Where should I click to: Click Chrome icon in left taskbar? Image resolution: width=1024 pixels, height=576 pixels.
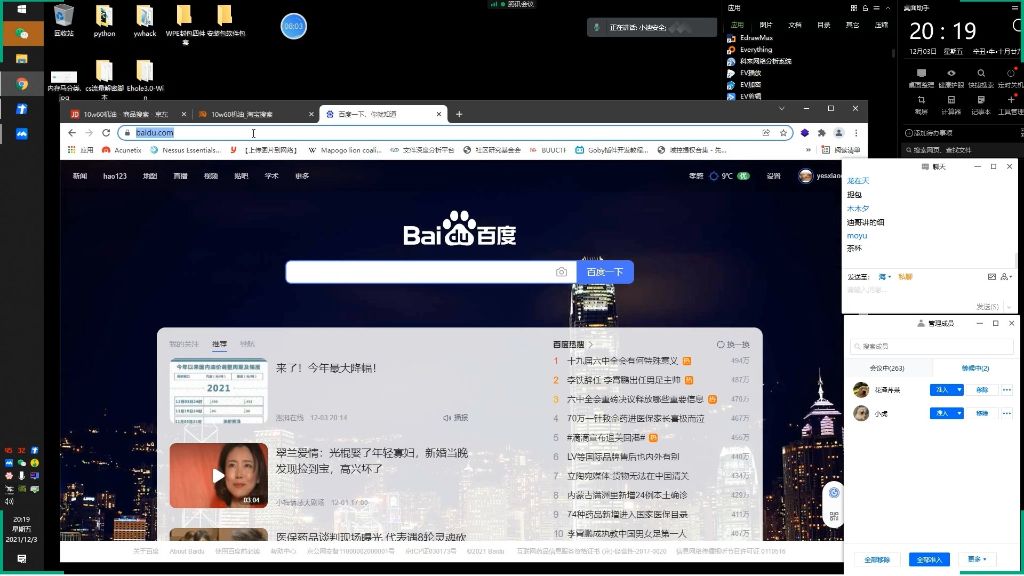(22, 84)
